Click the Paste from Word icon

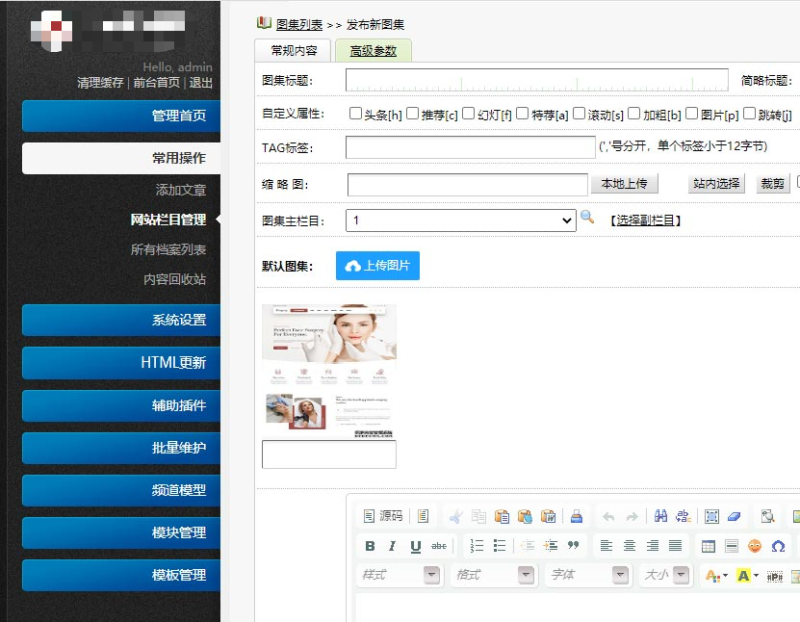click(547, 516)
